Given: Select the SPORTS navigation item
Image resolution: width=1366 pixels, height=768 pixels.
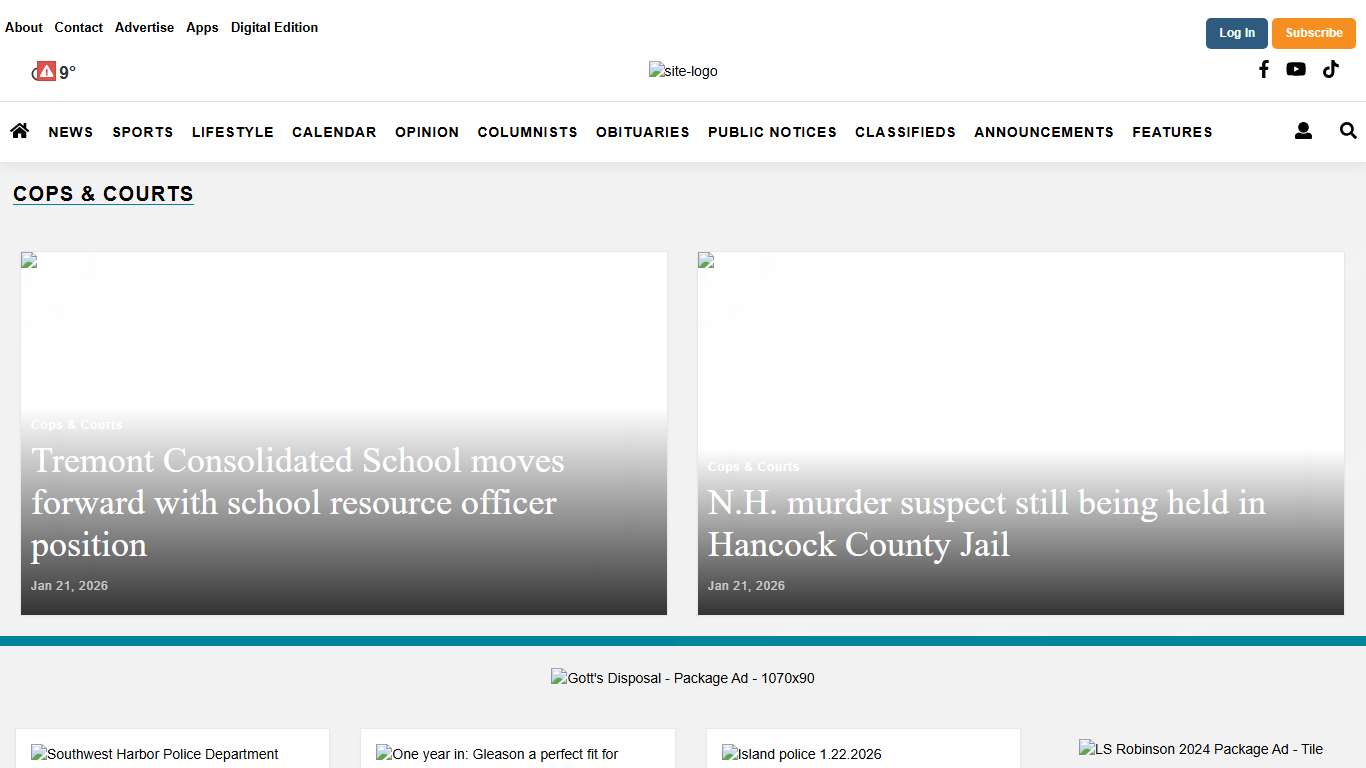Looking at the screenshot, I should click(x=142, y=132).
